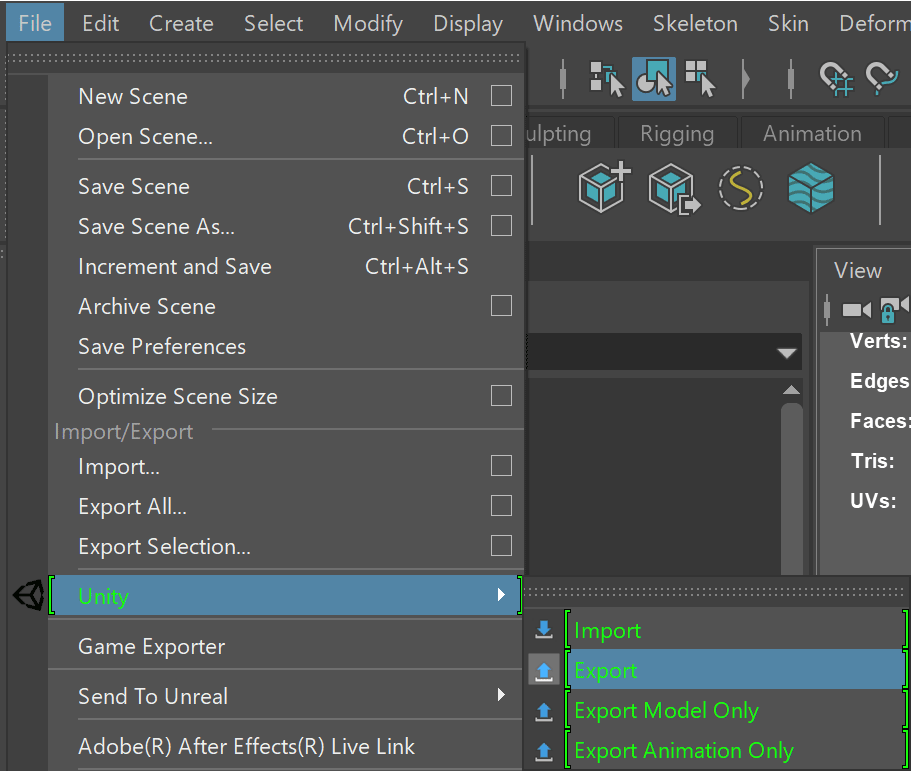
Task: Click the scroll up arrow in panel
Action: tap(791, 390)
